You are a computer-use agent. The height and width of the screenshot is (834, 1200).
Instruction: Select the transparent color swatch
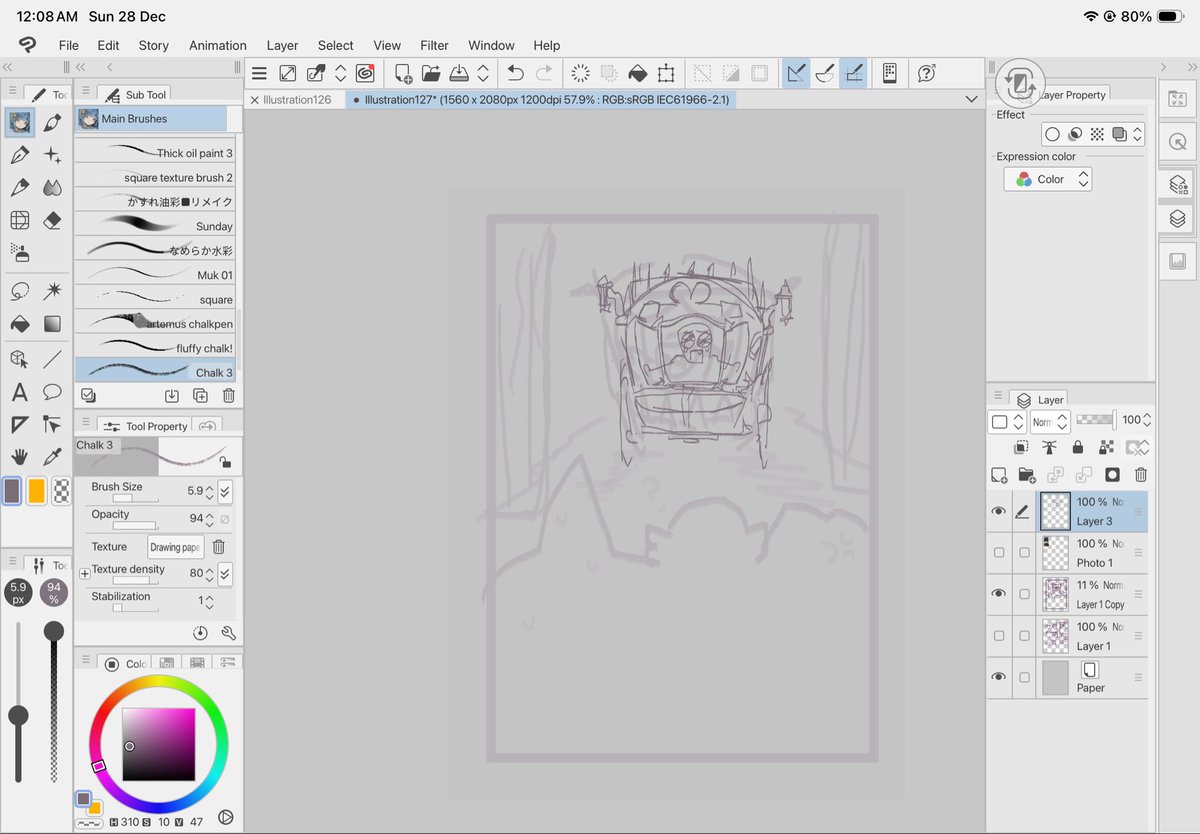tap(60, 491)
